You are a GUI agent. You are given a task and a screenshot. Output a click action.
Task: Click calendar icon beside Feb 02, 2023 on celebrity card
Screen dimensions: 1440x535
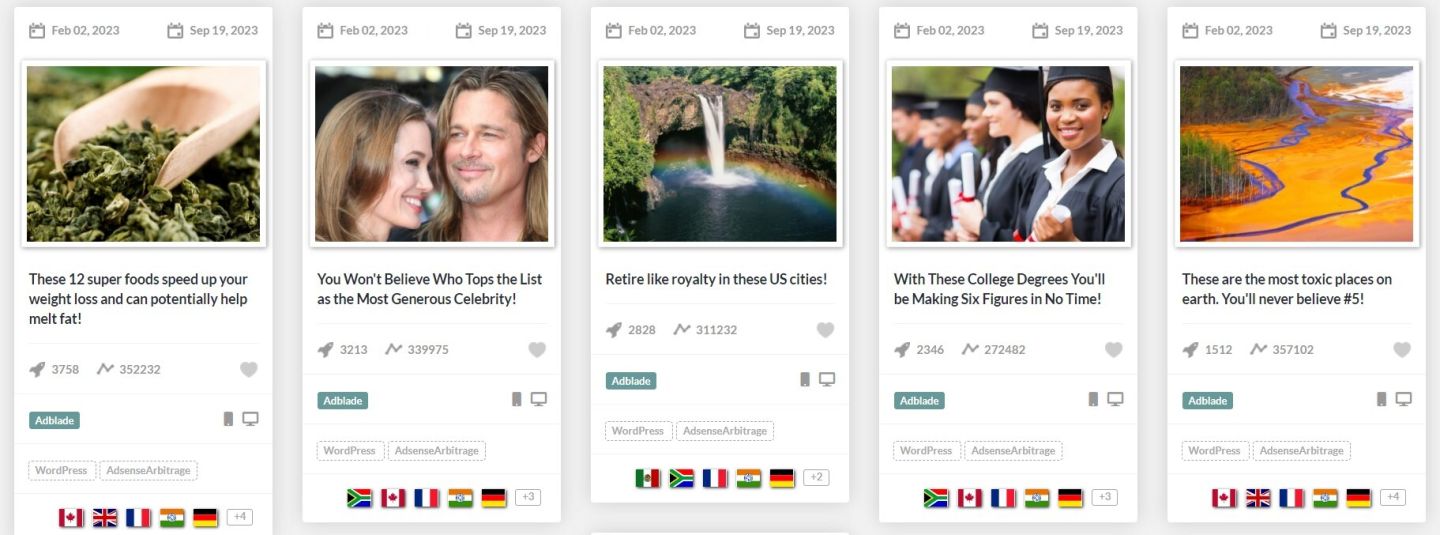(325, 30)
